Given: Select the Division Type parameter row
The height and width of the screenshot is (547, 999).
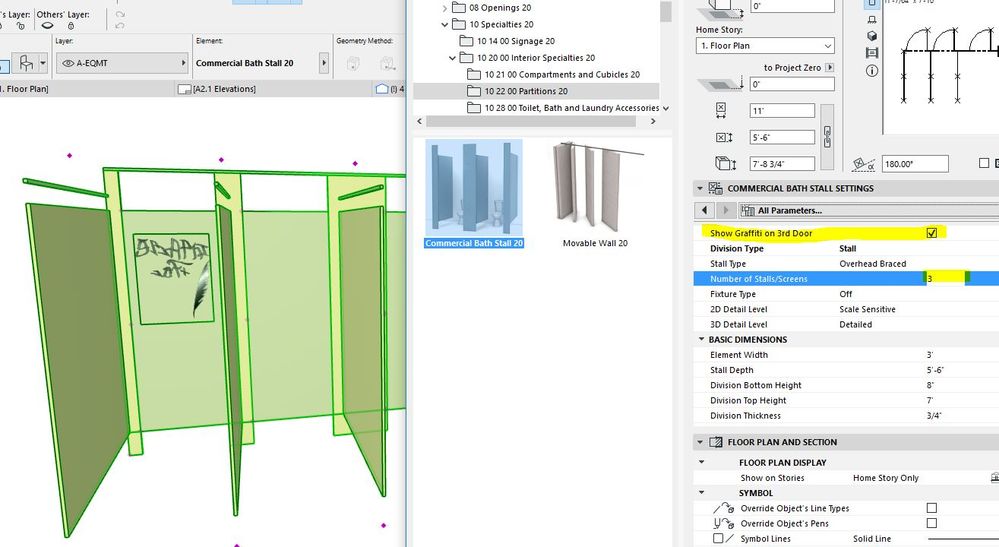Looking at the screenshot, I should 846,248.
